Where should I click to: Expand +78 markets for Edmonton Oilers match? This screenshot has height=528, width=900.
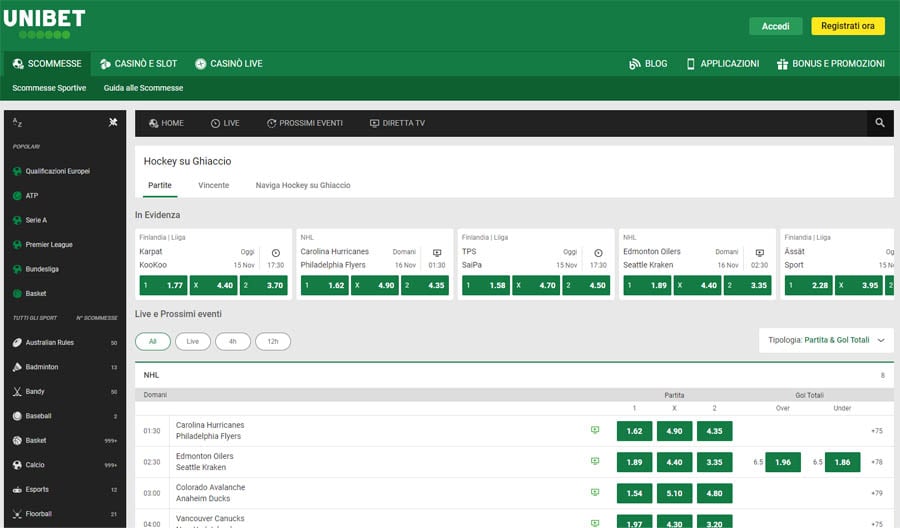pyautogui.click(x=876, y=462)
